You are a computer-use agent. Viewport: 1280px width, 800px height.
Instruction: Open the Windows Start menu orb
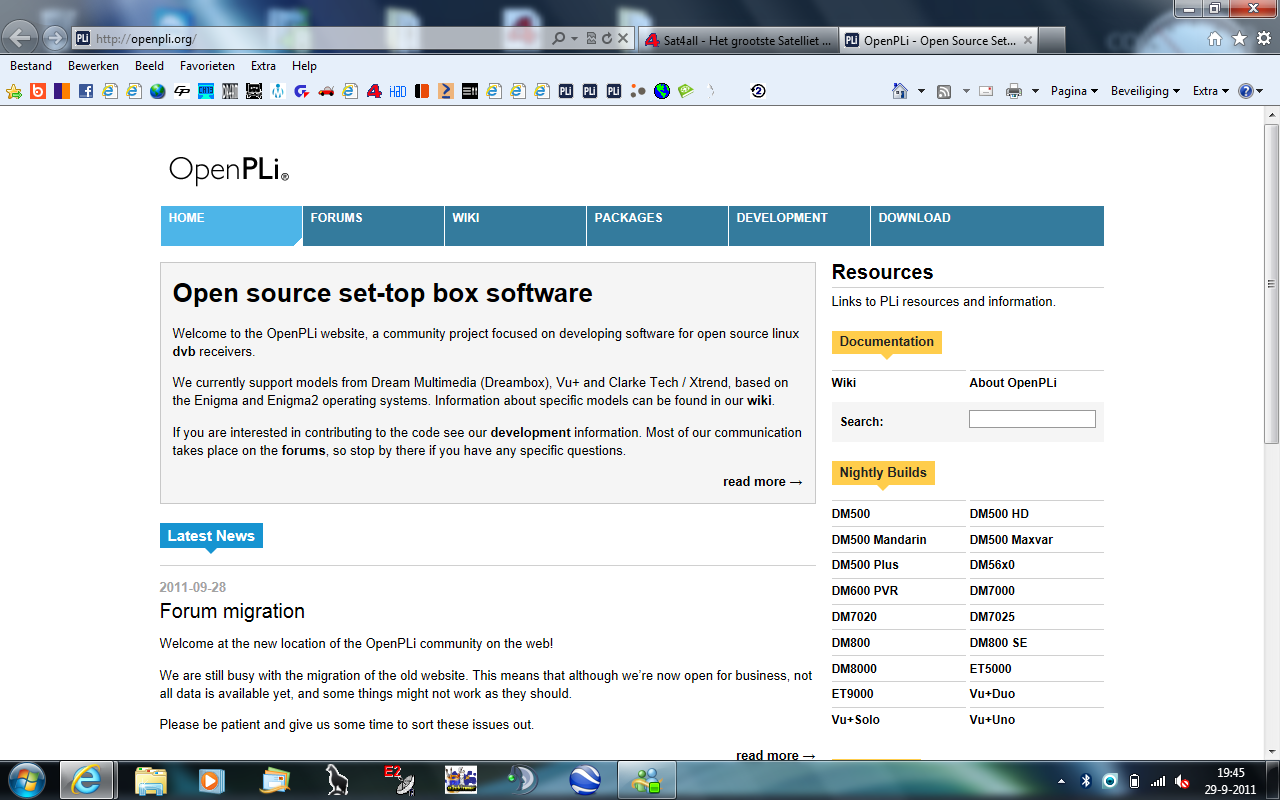[27, 780]
